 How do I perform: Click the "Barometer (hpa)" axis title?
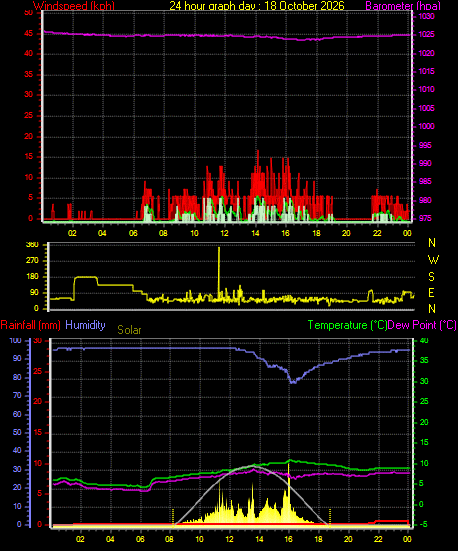pyautogui.click(x=403, y=6)
